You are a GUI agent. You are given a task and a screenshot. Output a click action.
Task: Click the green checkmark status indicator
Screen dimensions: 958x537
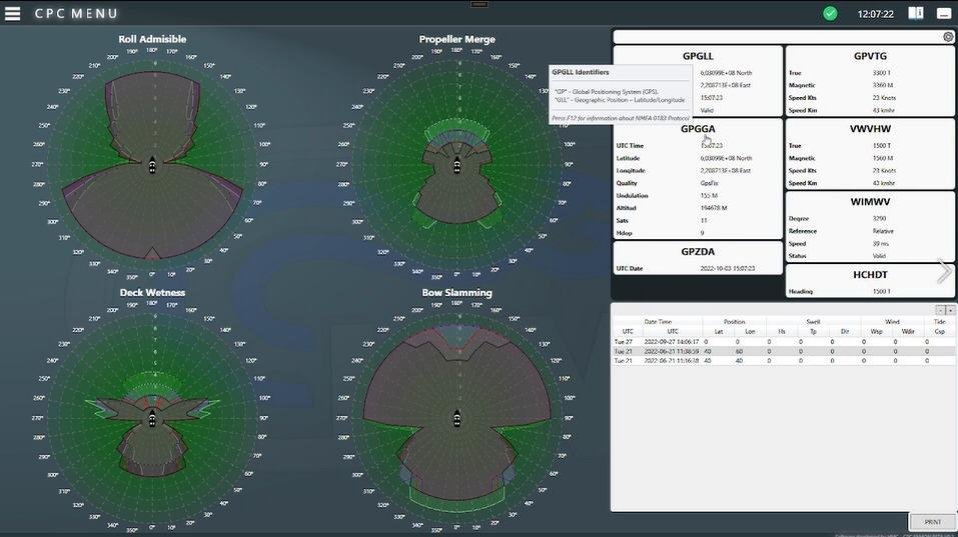(x=830, y=13)
